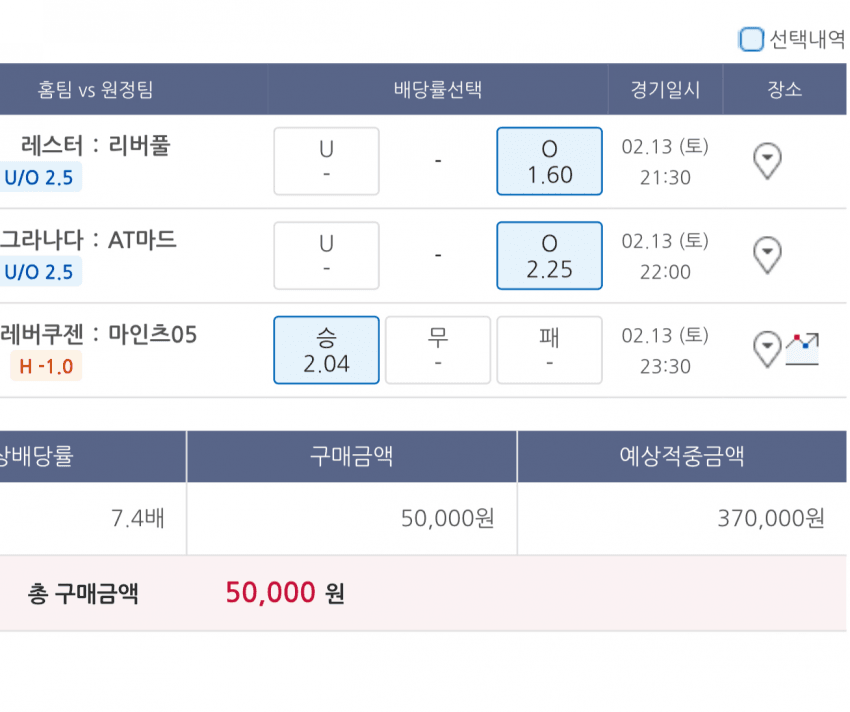Open location pin for 레버쿠젠 : 마인츠05 match
850x712 pixels.
pyautogui.click(x=766, y=349)
